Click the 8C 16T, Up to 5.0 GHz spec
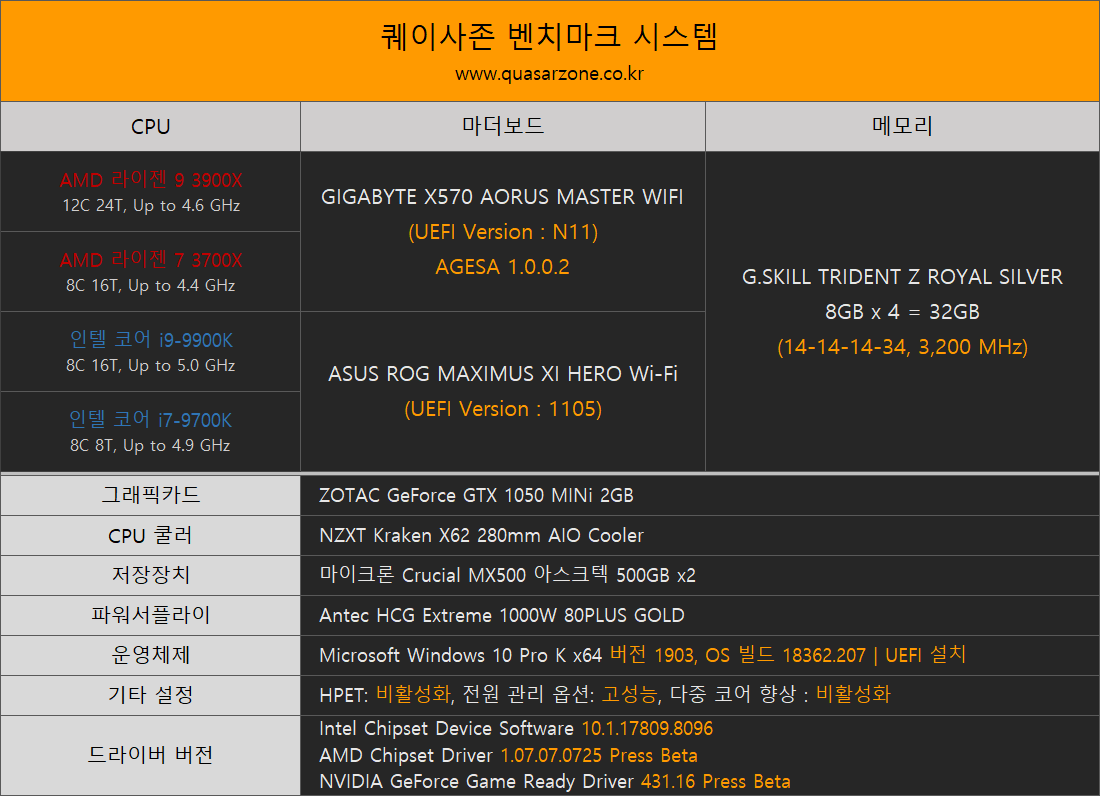 coord(151,365)
